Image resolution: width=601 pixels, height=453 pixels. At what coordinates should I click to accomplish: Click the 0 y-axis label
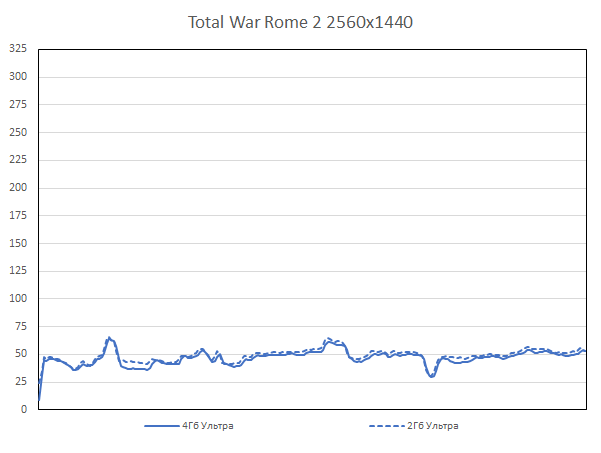pos(23,409)
